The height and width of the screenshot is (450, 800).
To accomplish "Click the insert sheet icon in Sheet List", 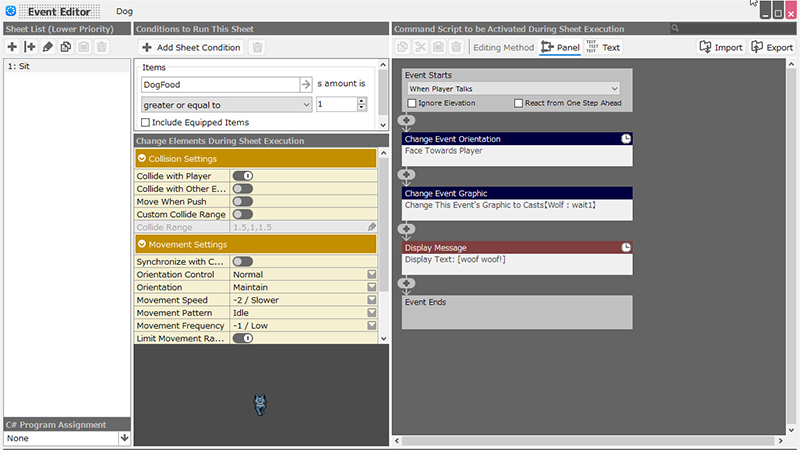I will coord(30,47).
